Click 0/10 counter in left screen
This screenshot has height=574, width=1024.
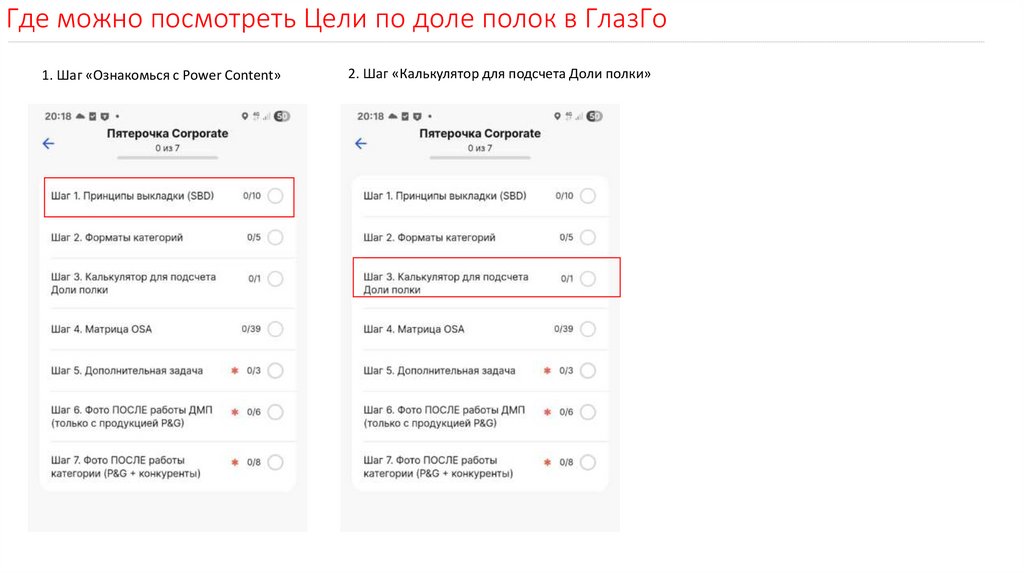pos(251,196)
